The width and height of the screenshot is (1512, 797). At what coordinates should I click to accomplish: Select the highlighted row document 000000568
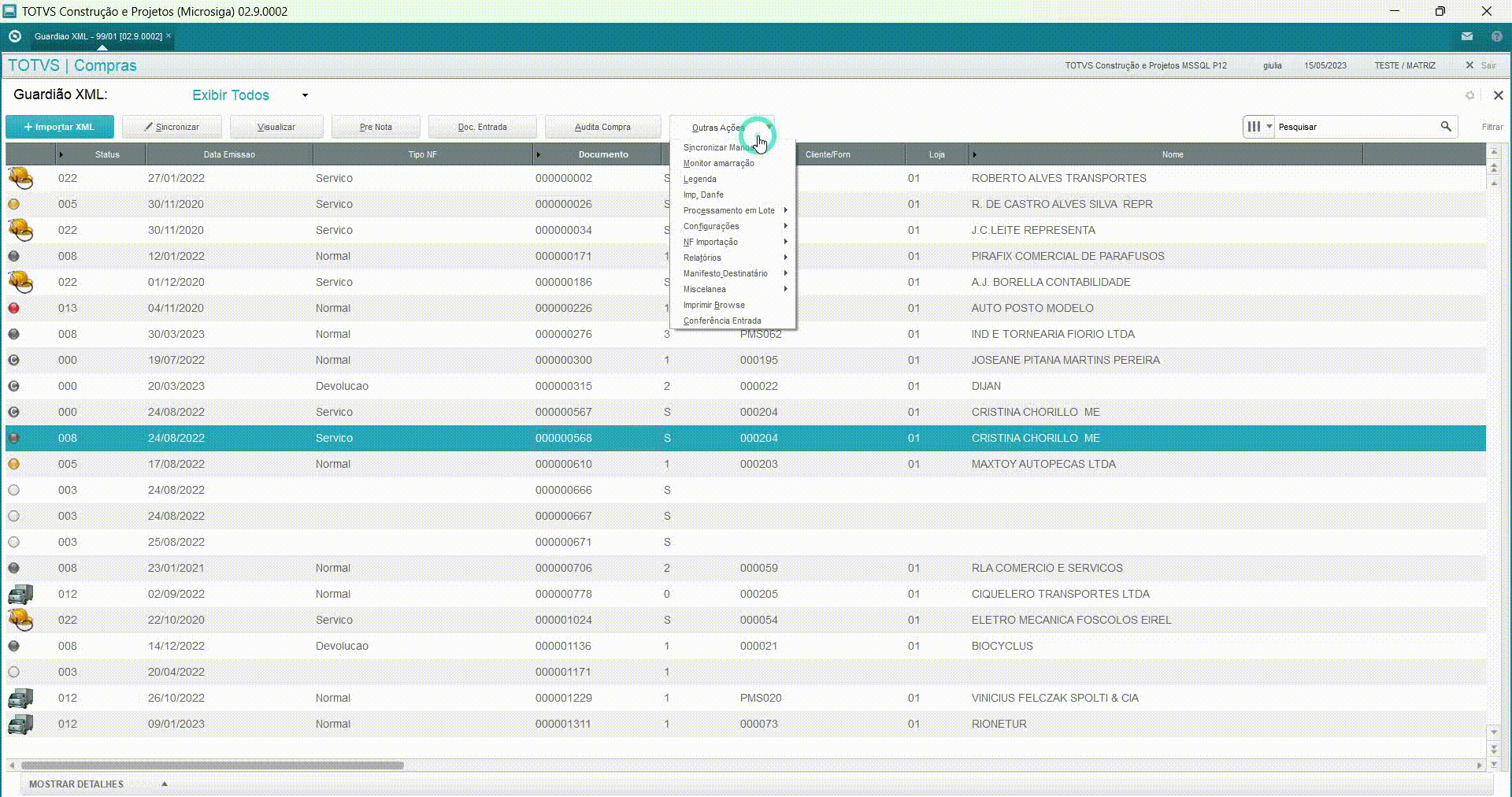point(745,438)
